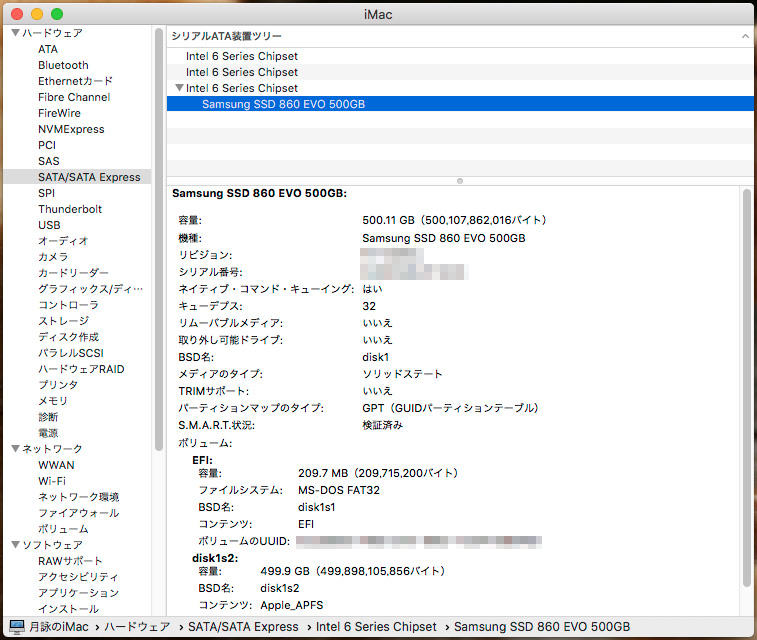Select プリンタ in the sidebar

[x=58, y=385]
